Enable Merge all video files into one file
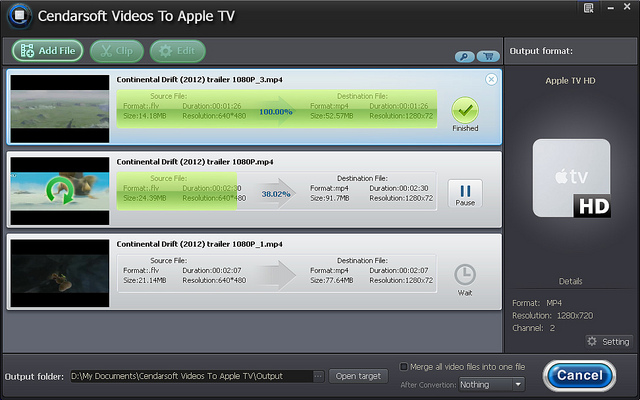Viewport: 640px width, 400px height. click(x=404, y=367)
